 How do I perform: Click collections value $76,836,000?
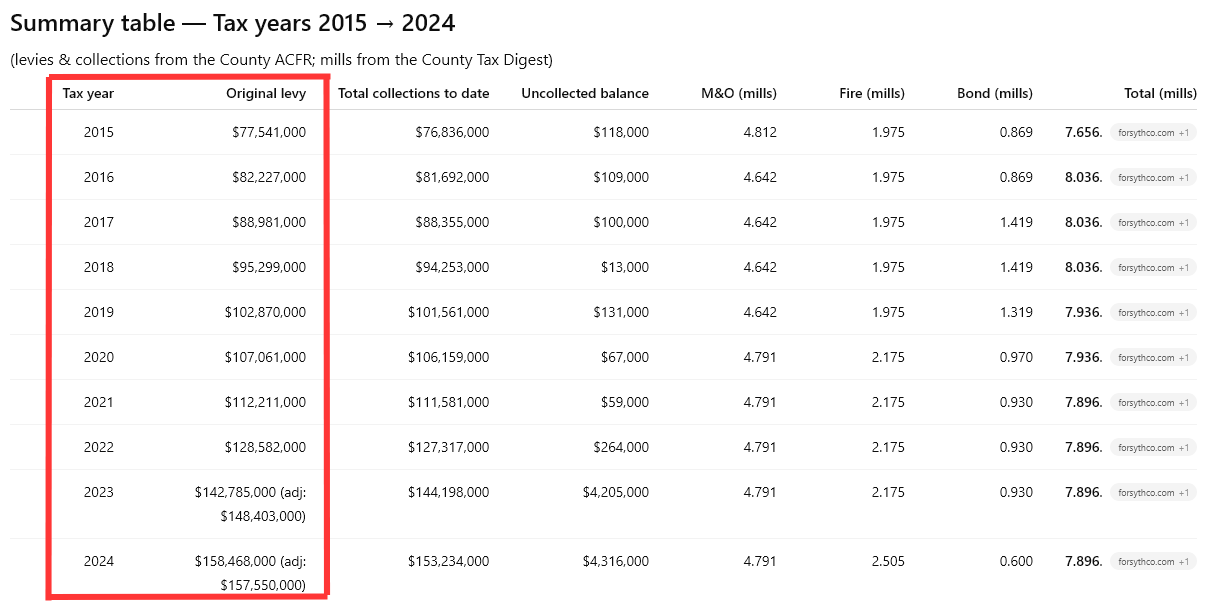point(452,132)
